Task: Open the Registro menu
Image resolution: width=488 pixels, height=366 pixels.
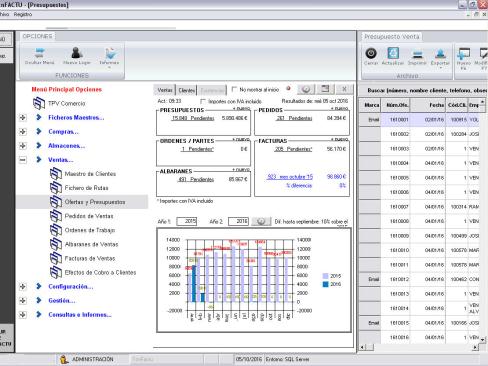Action: [x=23, y=14]
